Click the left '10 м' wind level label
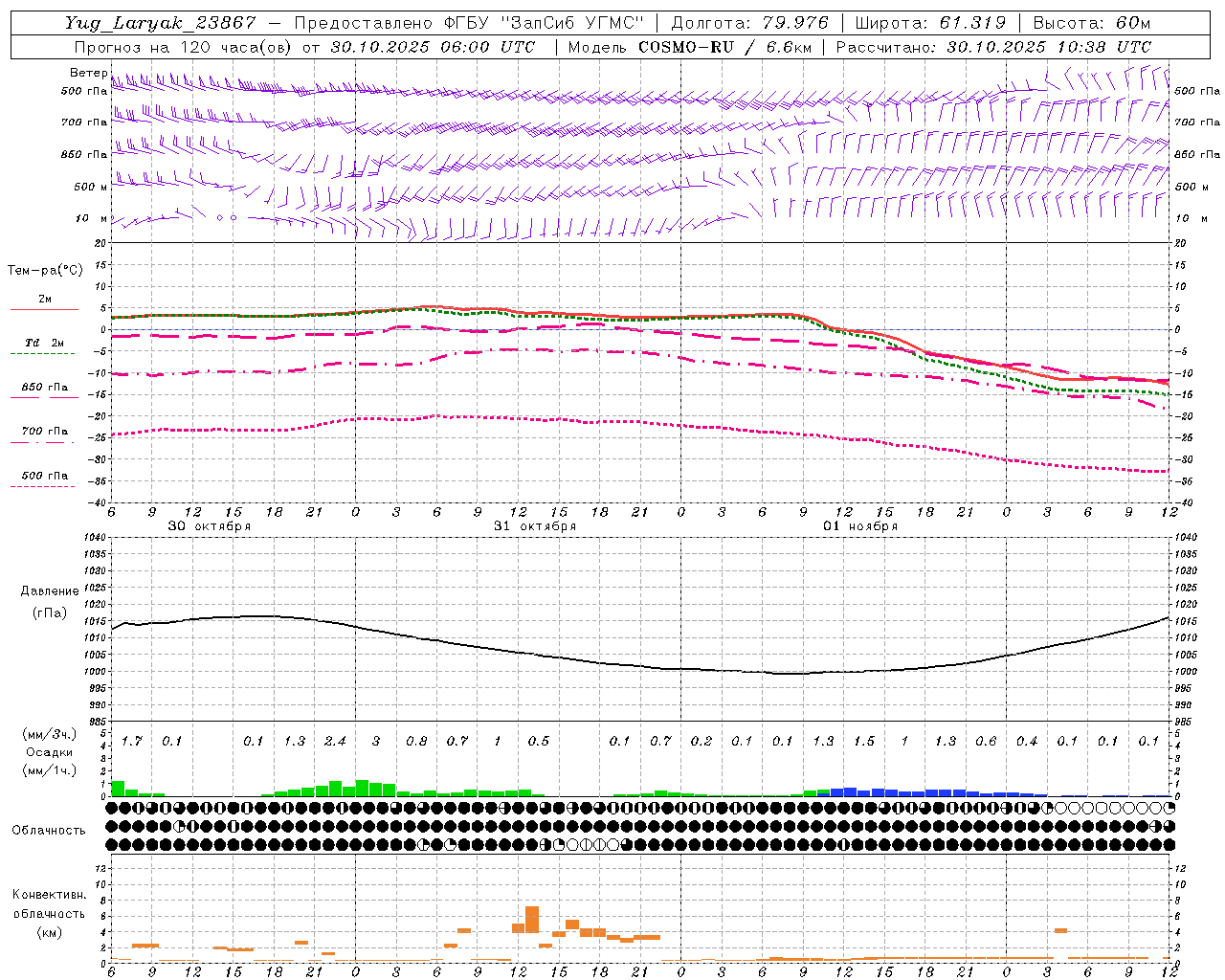This screenshot has height=980, width=1225. click(91, 218)
